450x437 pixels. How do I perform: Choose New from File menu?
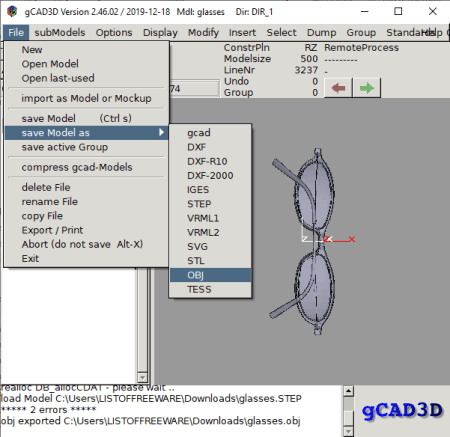tap(86, 50)
